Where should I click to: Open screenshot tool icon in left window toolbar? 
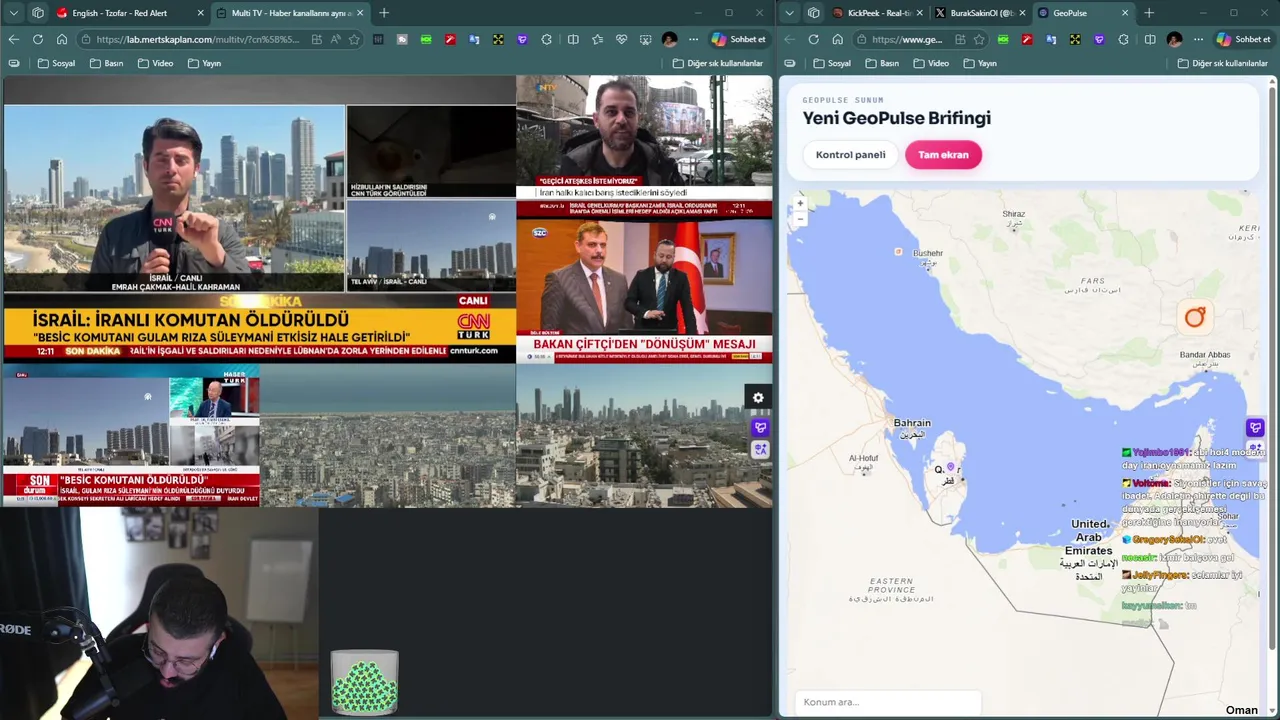point(645,39)
